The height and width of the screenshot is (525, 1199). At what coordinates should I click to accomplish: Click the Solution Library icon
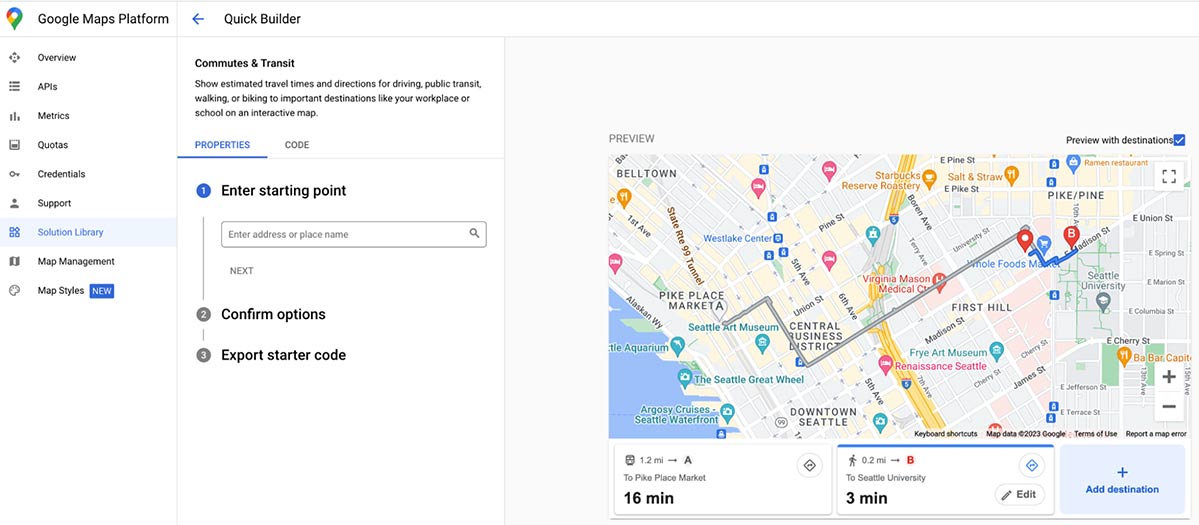(15, 232)
